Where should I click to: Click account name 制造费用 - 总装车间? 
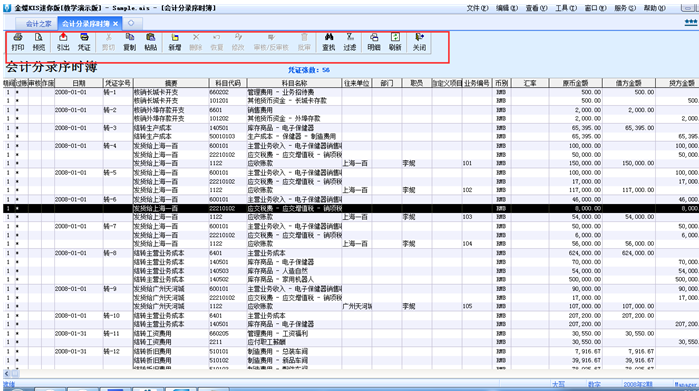point(277,351)
